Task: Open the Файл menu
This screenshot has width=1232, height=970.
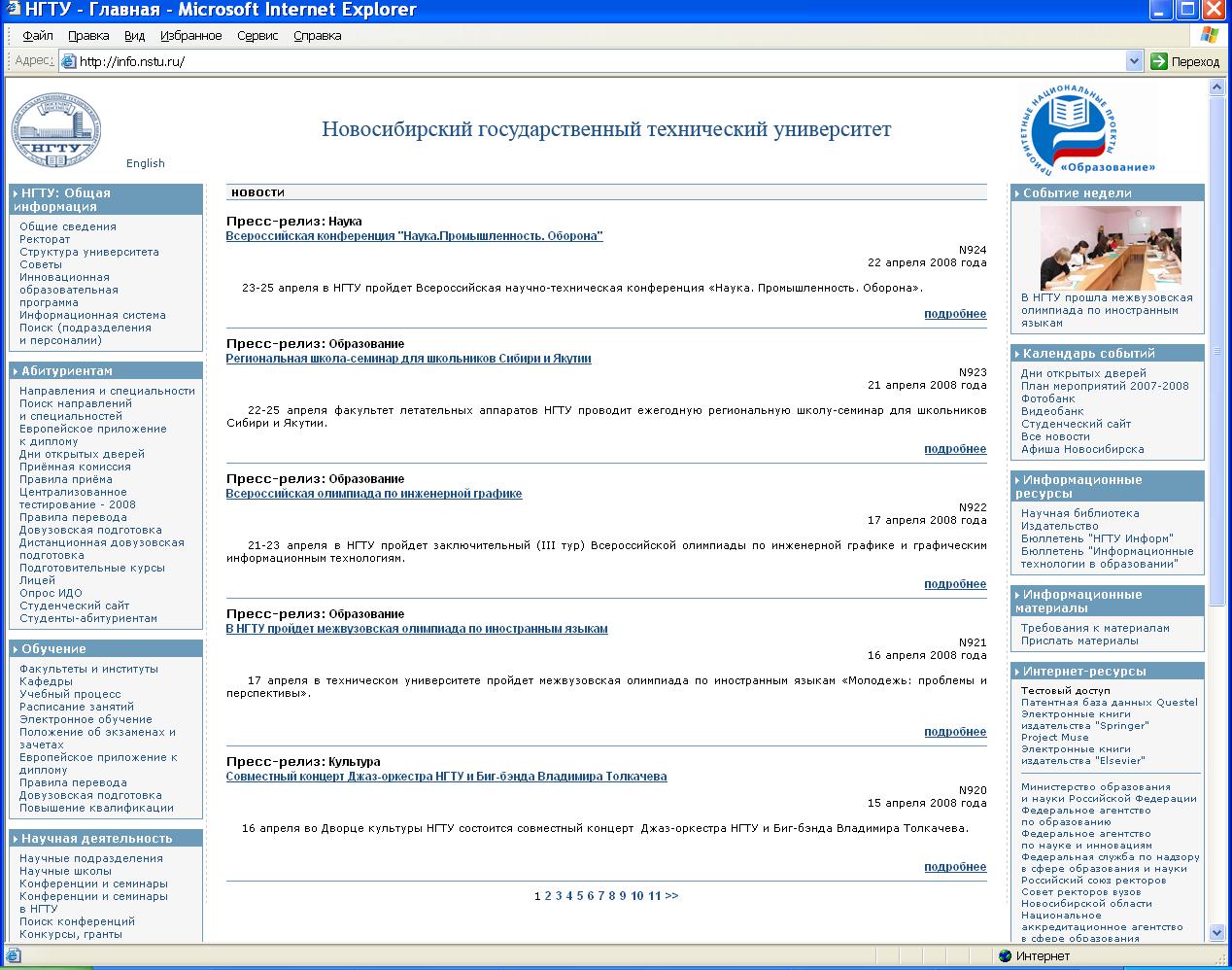Action: [x=38, y=36]
